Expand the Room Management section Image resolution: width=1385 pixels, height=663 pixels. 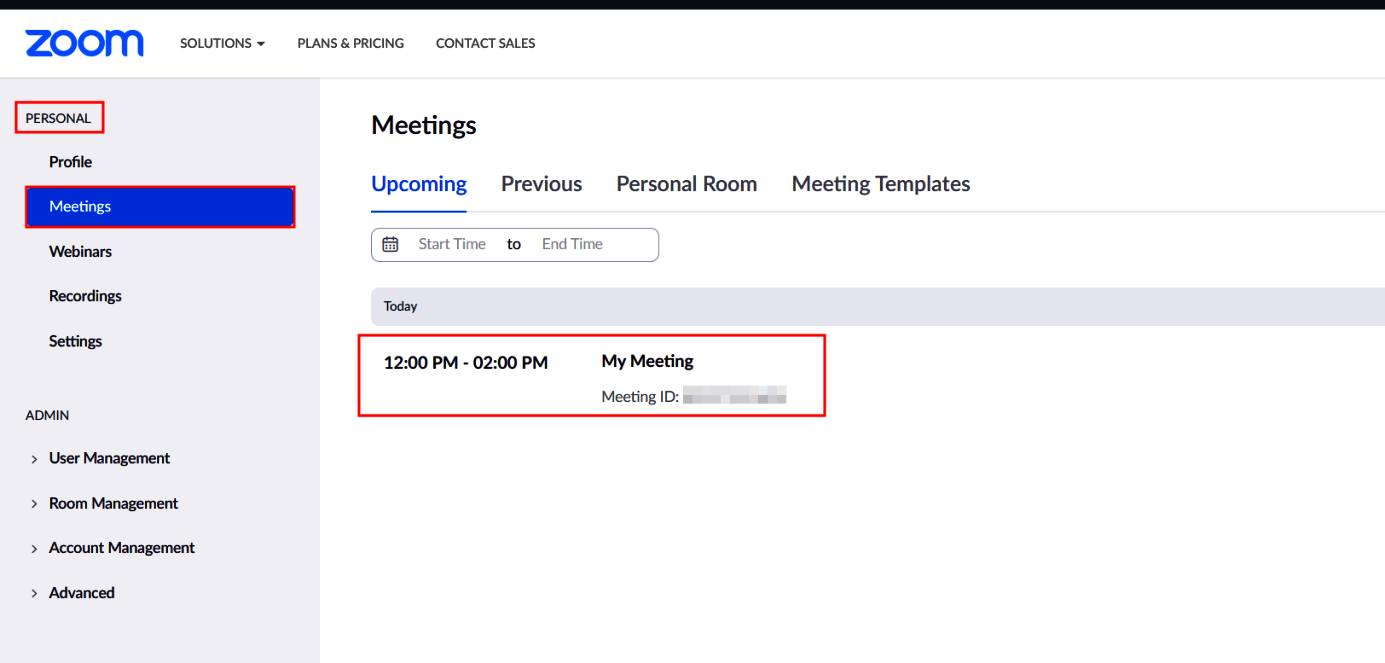(113, 503)
